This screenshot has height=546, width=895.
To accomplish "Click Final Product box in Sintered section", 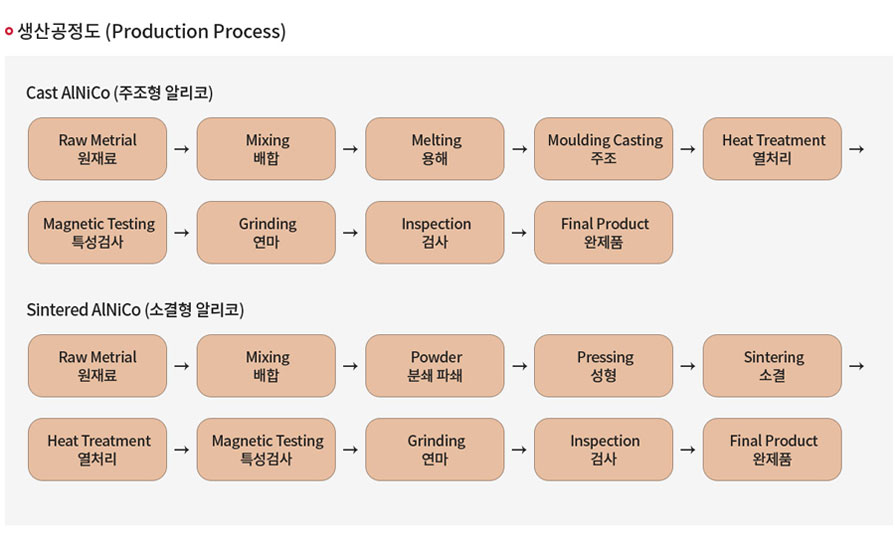I will pyautogui.click(x=772, y=449).
